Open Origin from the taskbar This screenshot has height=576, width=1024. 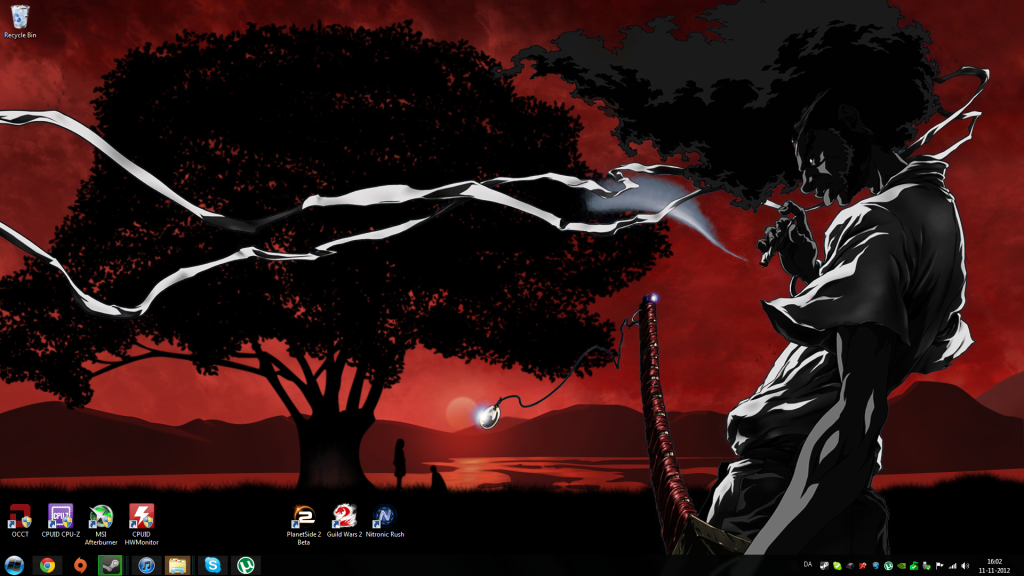[x=80, y=565]
